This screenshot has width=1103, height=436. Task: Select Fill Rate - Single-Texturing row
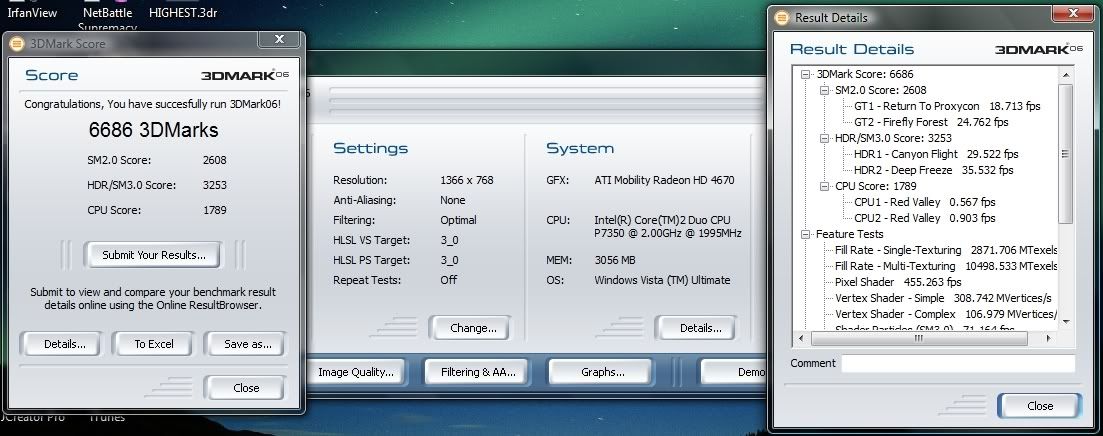(946, 250)
